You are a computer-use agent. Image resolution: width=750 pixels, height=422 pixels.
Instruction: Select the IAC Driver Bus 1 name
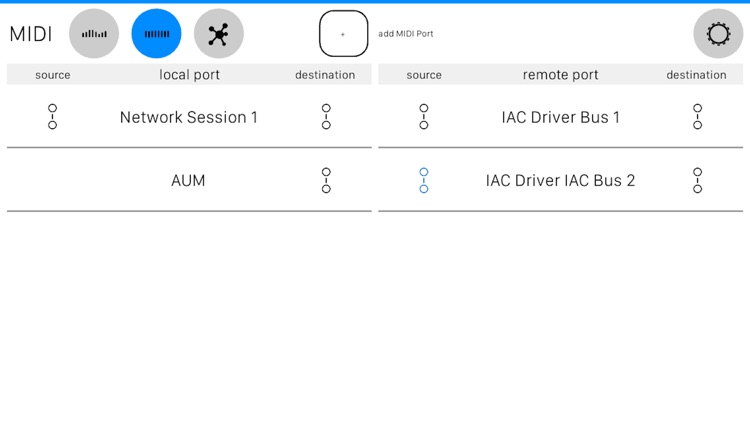[561, 117]
